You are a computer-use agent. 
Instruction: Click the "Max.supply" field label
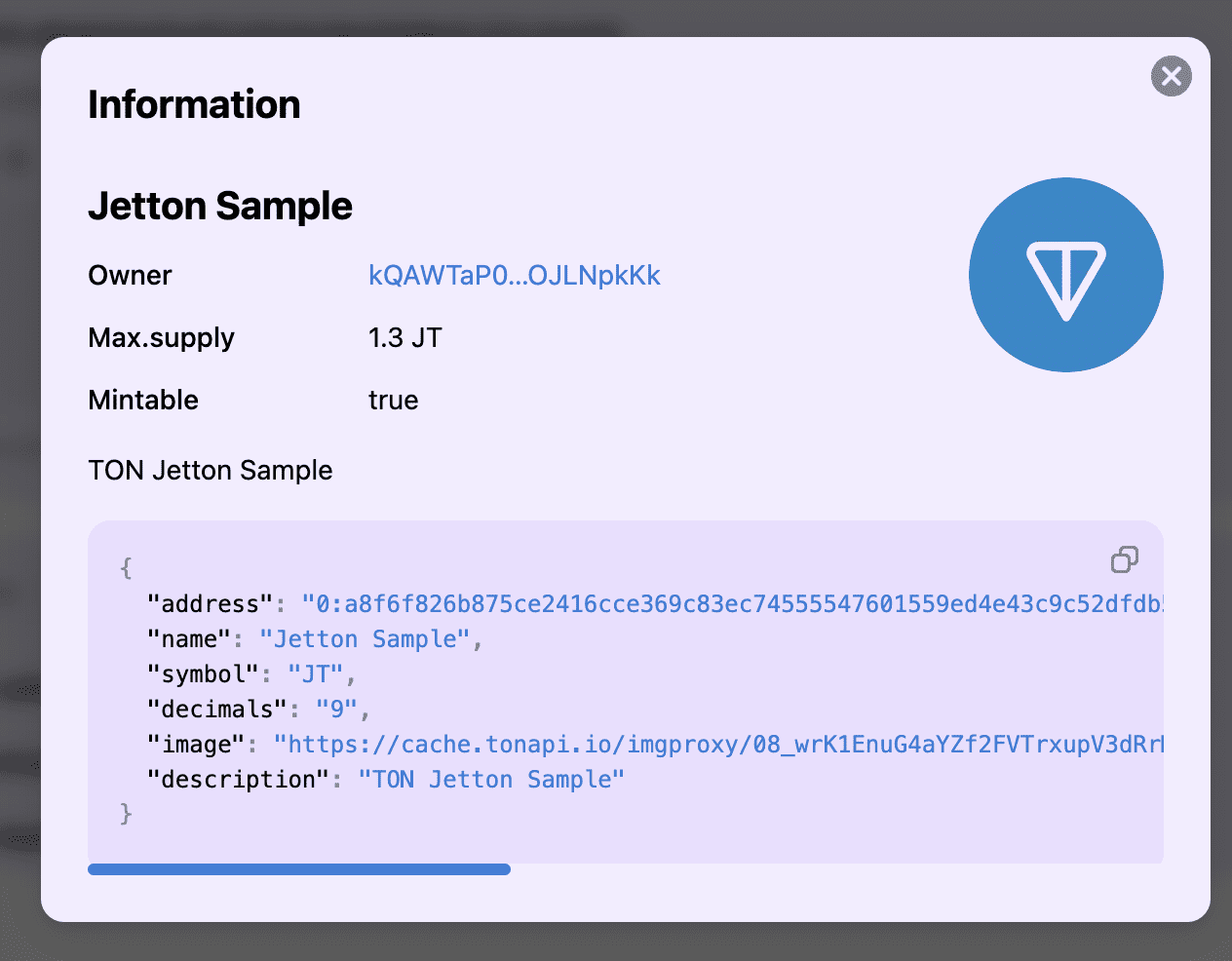click(161, 338)
